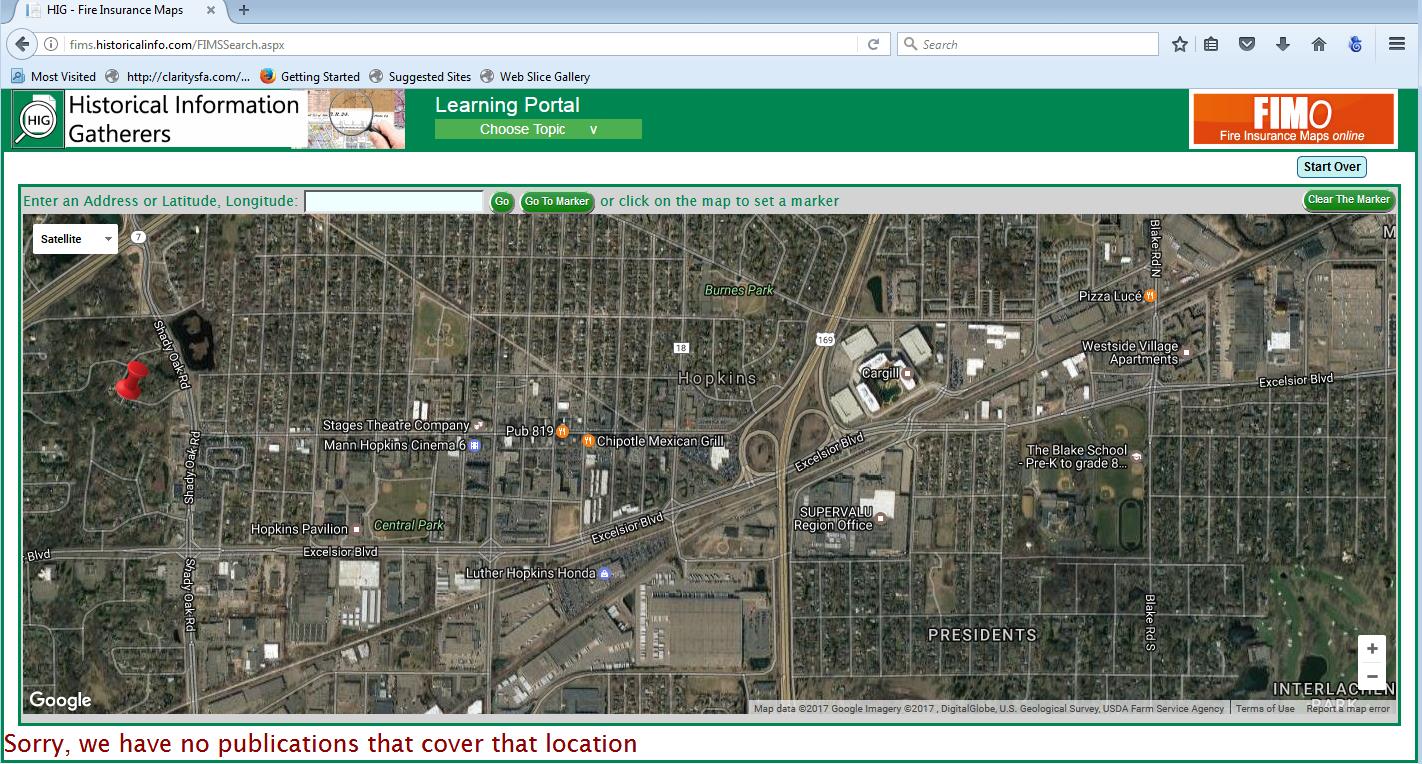The height and width of the screenshot is (764, 1422).
Task: Click Hopkins Pavilion map label
Action: (299, 529)
